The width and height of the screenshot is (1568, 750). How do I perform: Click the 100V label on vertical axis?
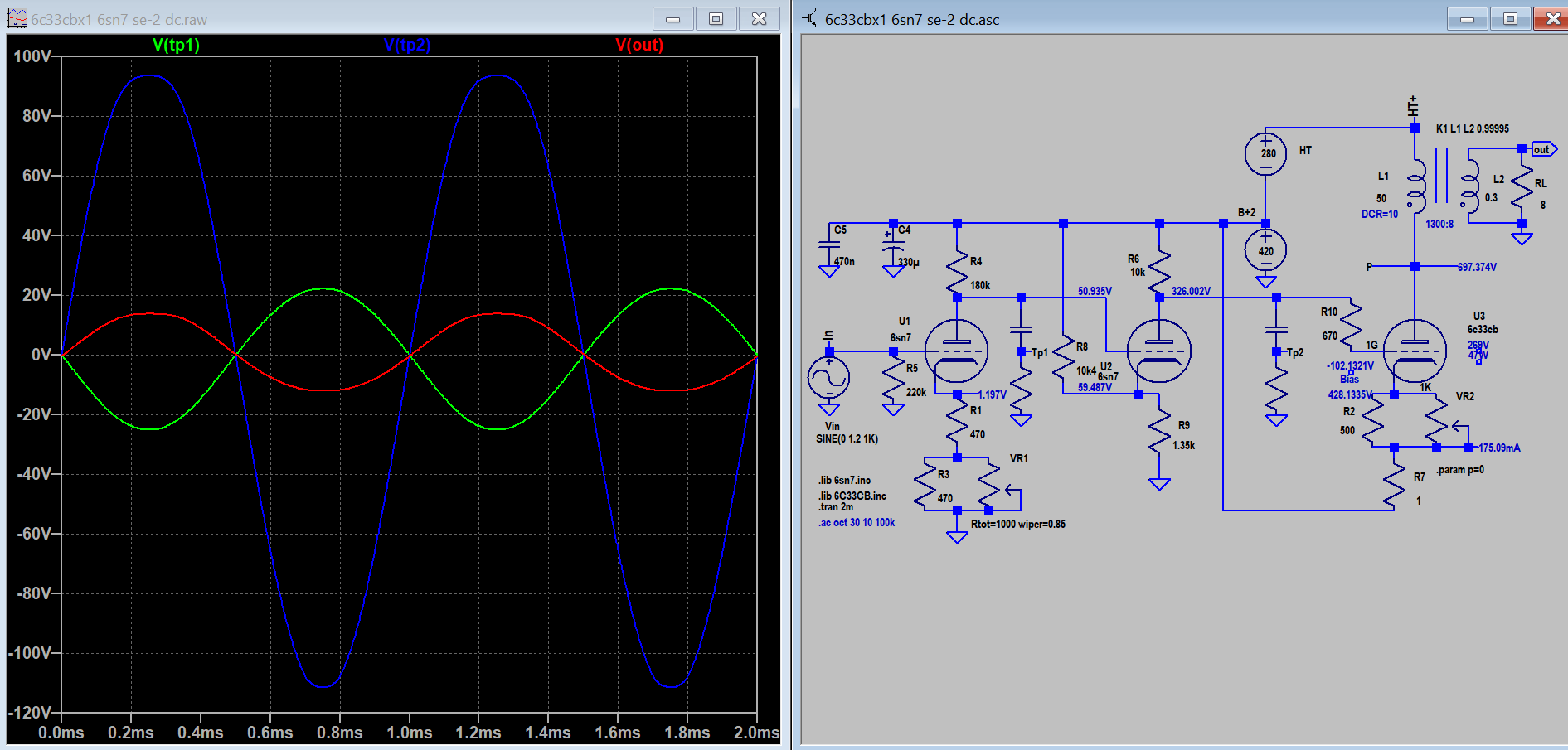tap(32, 56)
